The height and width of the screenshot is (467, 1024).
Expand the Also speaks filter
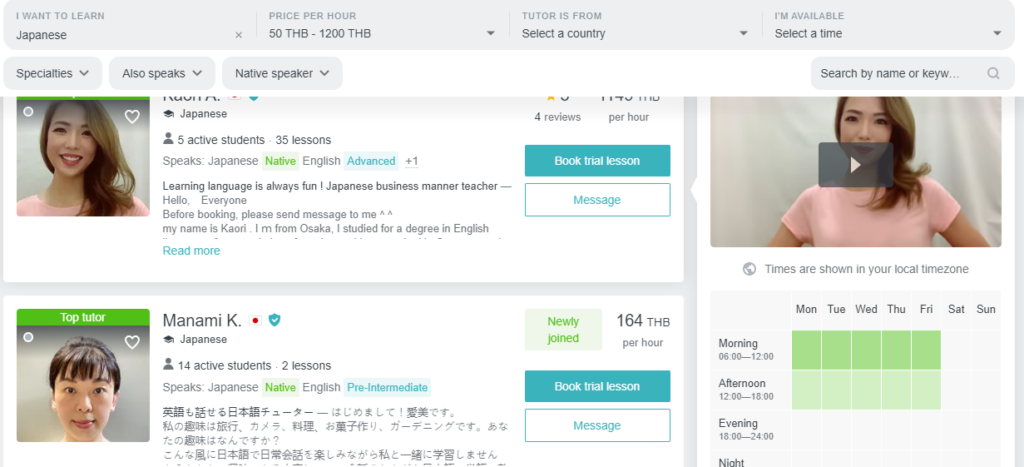pos(162,73)
